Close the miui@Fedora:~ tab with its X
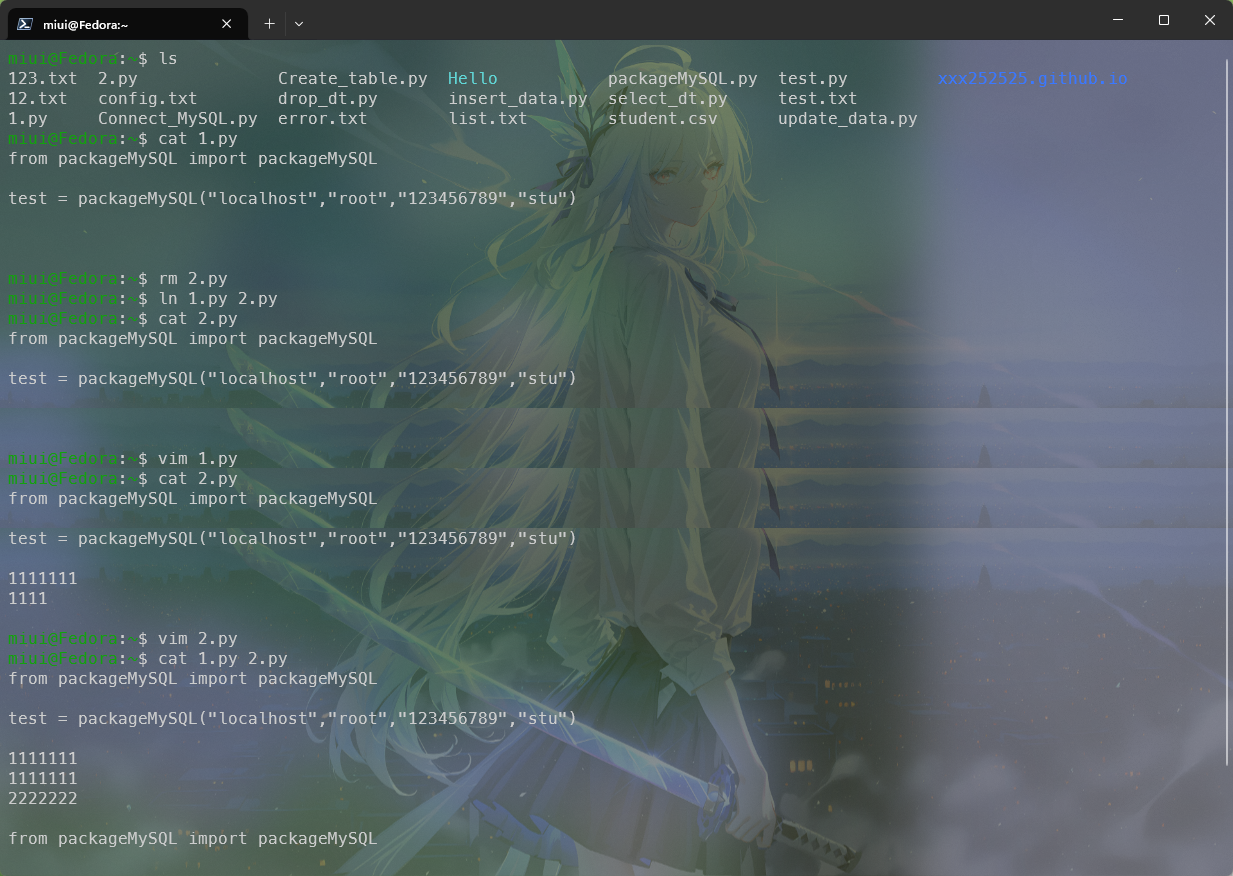1233x876 pixels. point(226,23)
